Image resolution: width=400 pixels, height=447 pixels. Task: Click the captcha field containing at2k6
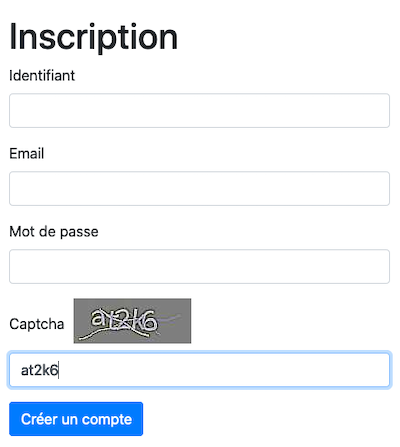click(199, 370)
